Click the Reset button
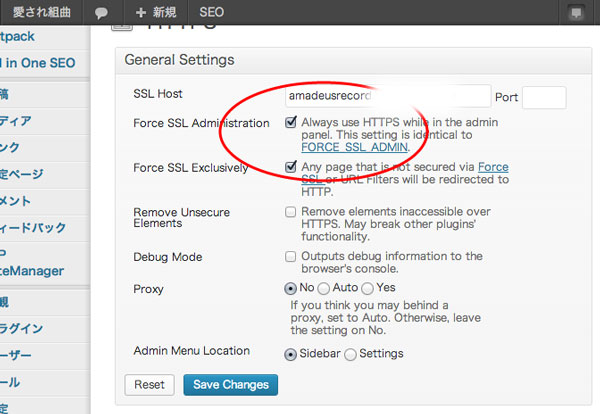This screenshot has height=414, width=600. point(149,385)
